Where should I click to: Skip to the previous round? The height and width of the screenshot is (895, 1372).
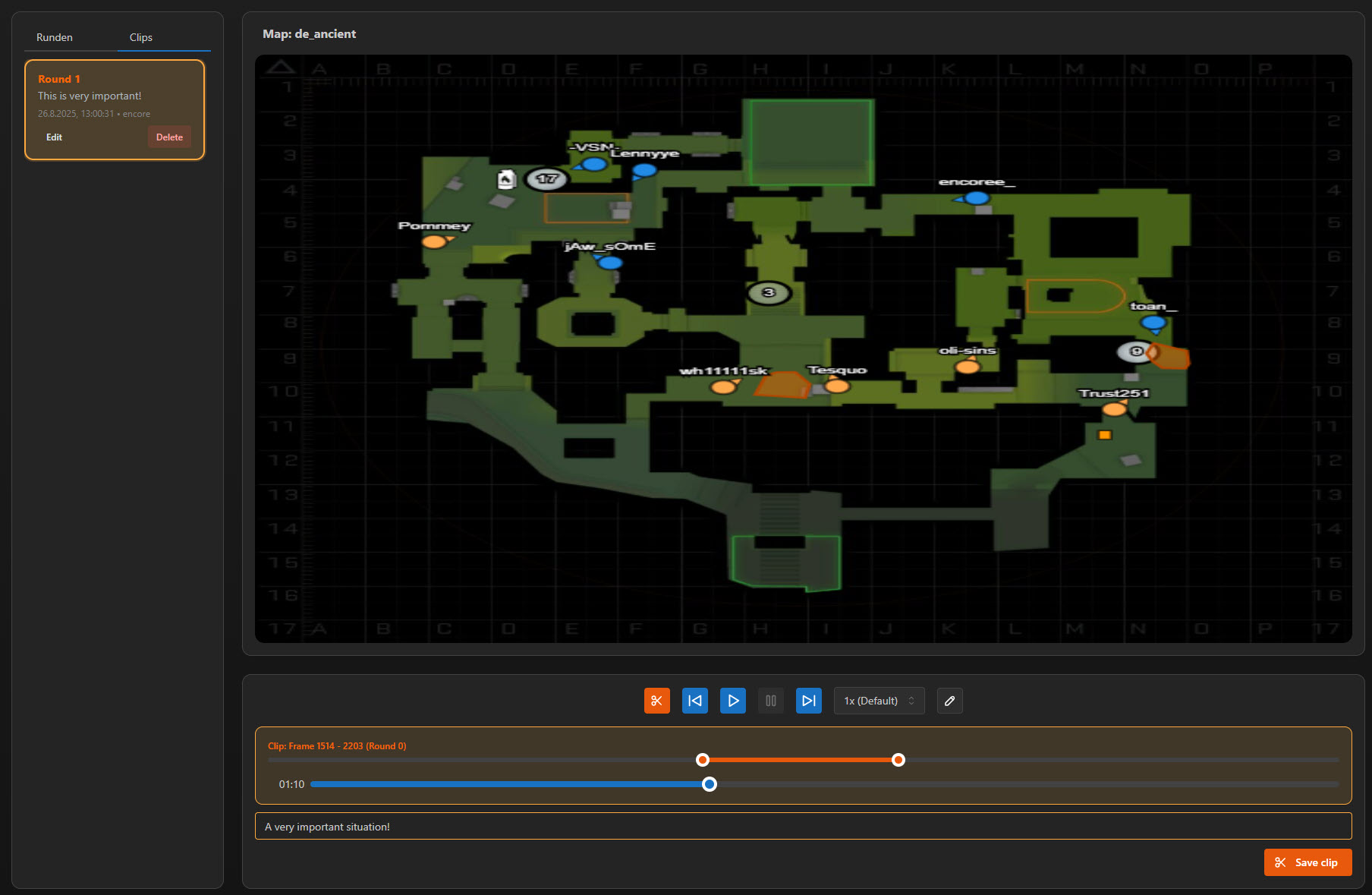[694, 701]
